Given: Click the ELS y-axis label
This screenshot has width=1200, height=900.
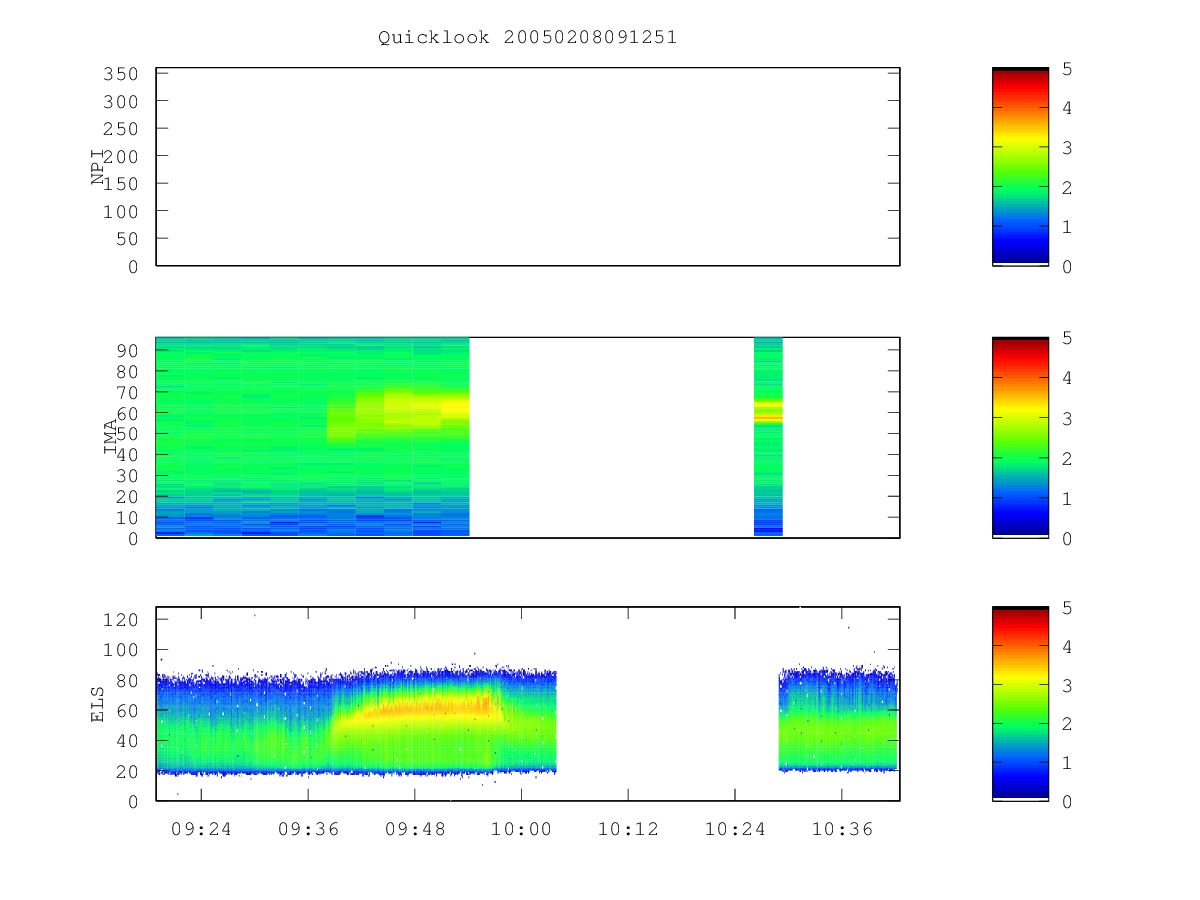Looking at the screenshot, I should (x=98, y=704).
